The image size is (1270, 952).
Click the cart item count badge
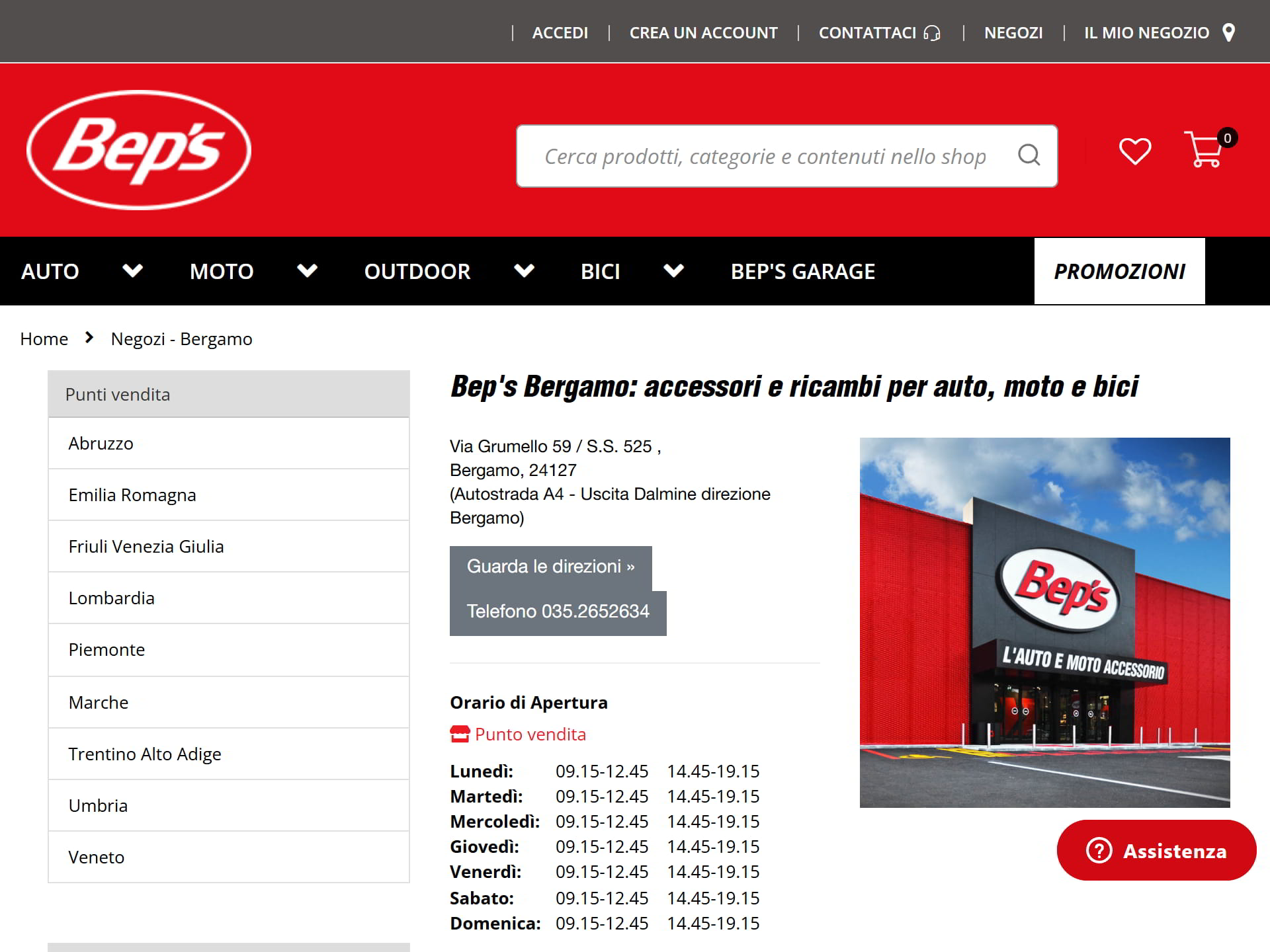click(x=1227, y=138)
